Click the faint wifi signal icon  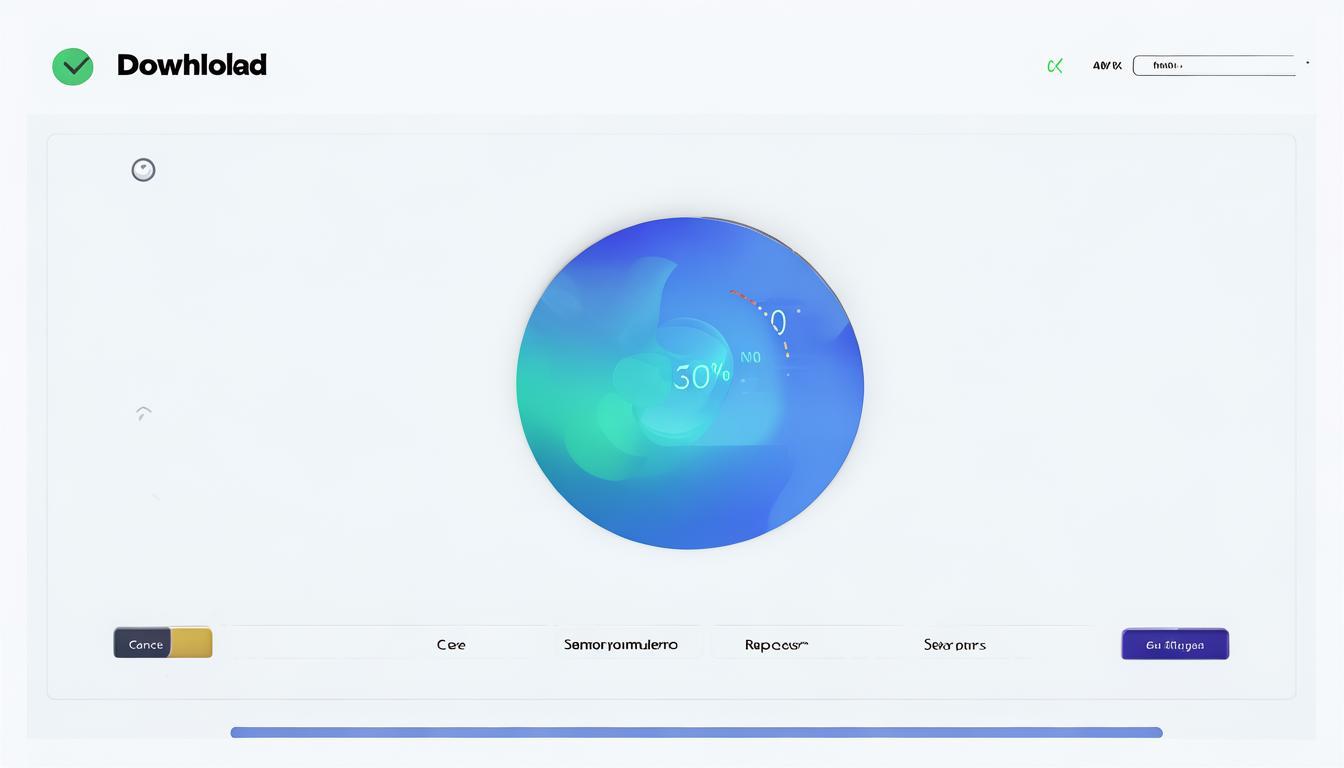coord(143,412)
